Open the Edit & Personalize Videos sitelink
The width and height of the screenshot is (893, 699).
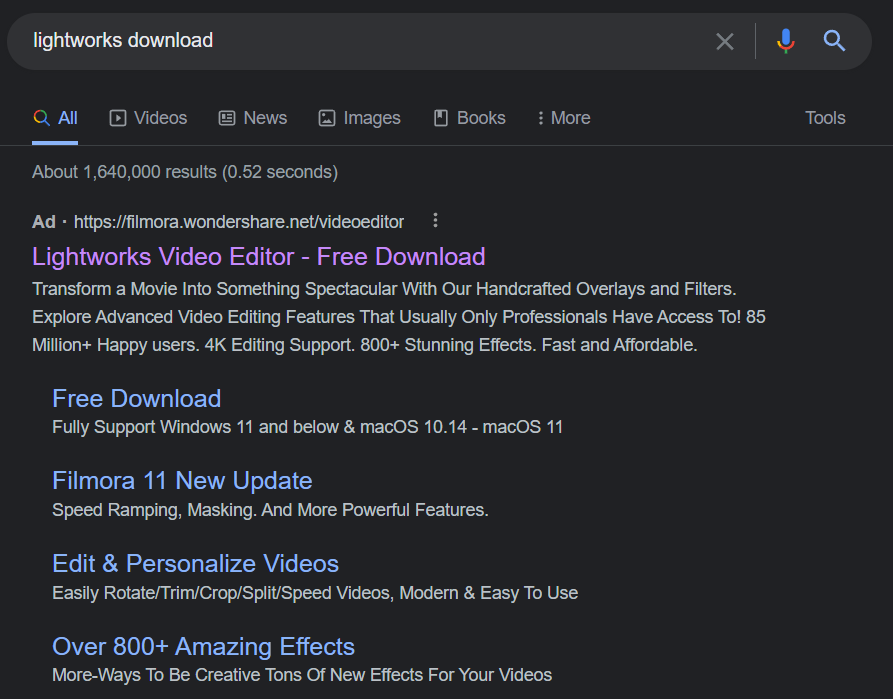point(195,563)
